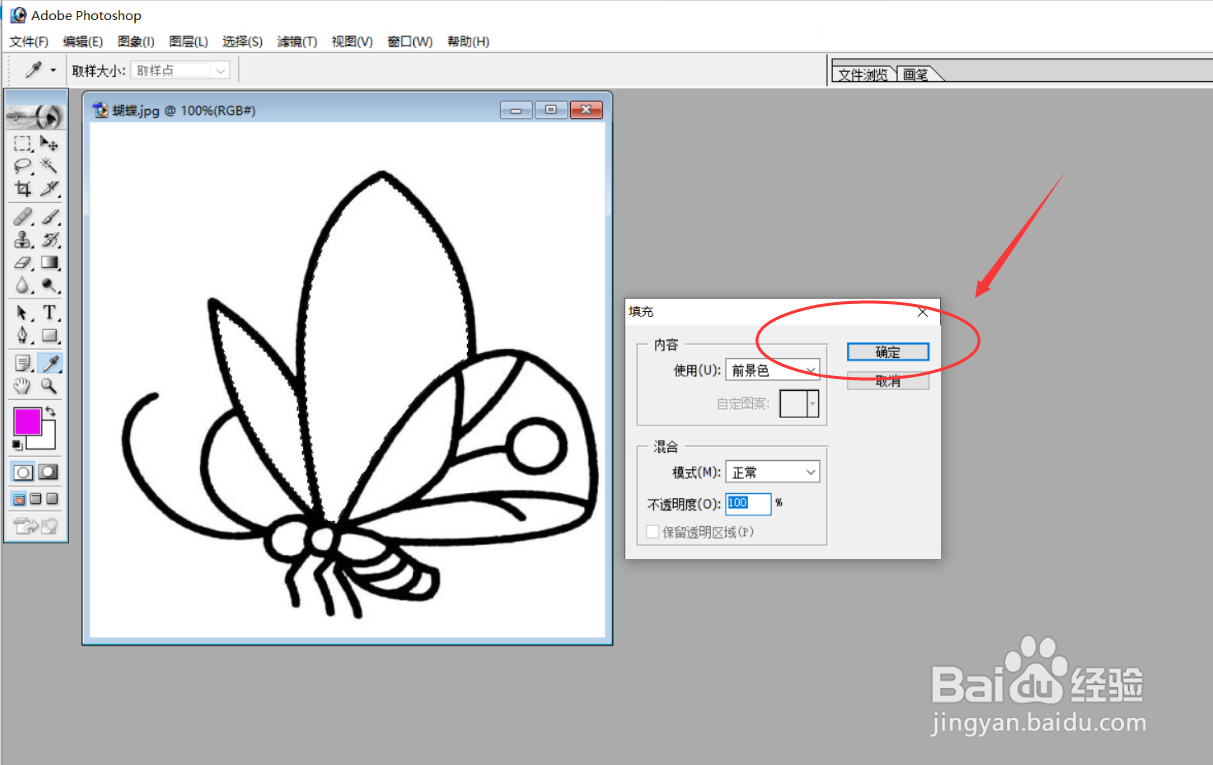Select the Type tool
This screenshot has width=1213, height=765.
click(x=49, y=312)
